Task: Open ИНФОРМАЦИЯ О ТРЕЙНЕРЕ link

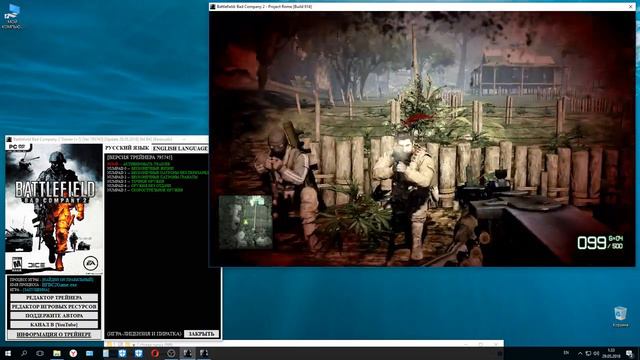Action: (54, 334)
